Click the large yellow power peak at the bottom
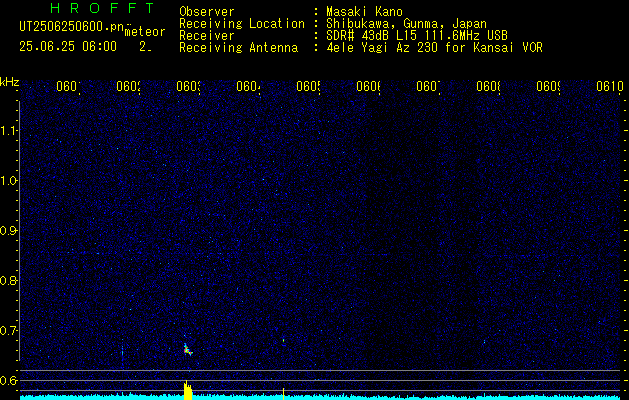 [187, 390]
